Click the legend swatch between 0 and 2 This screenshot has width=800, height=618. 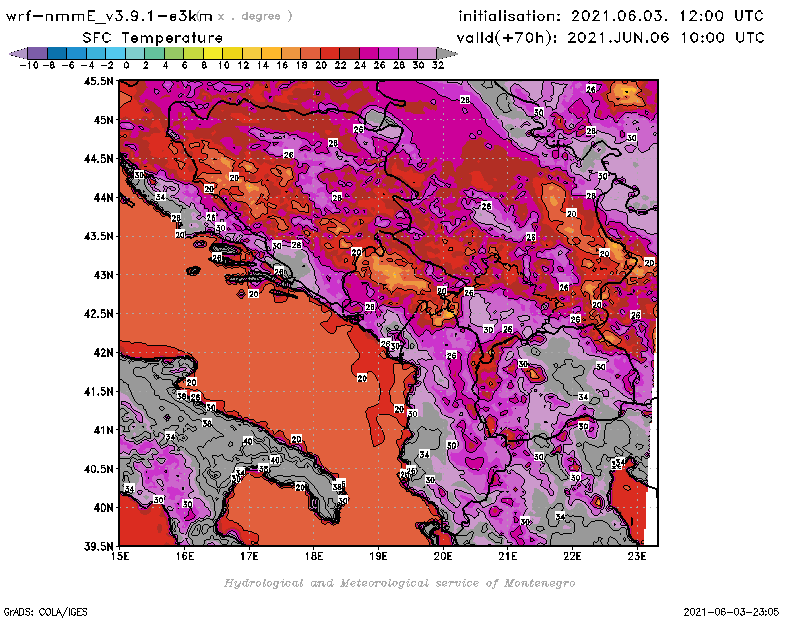coord(135,53)
